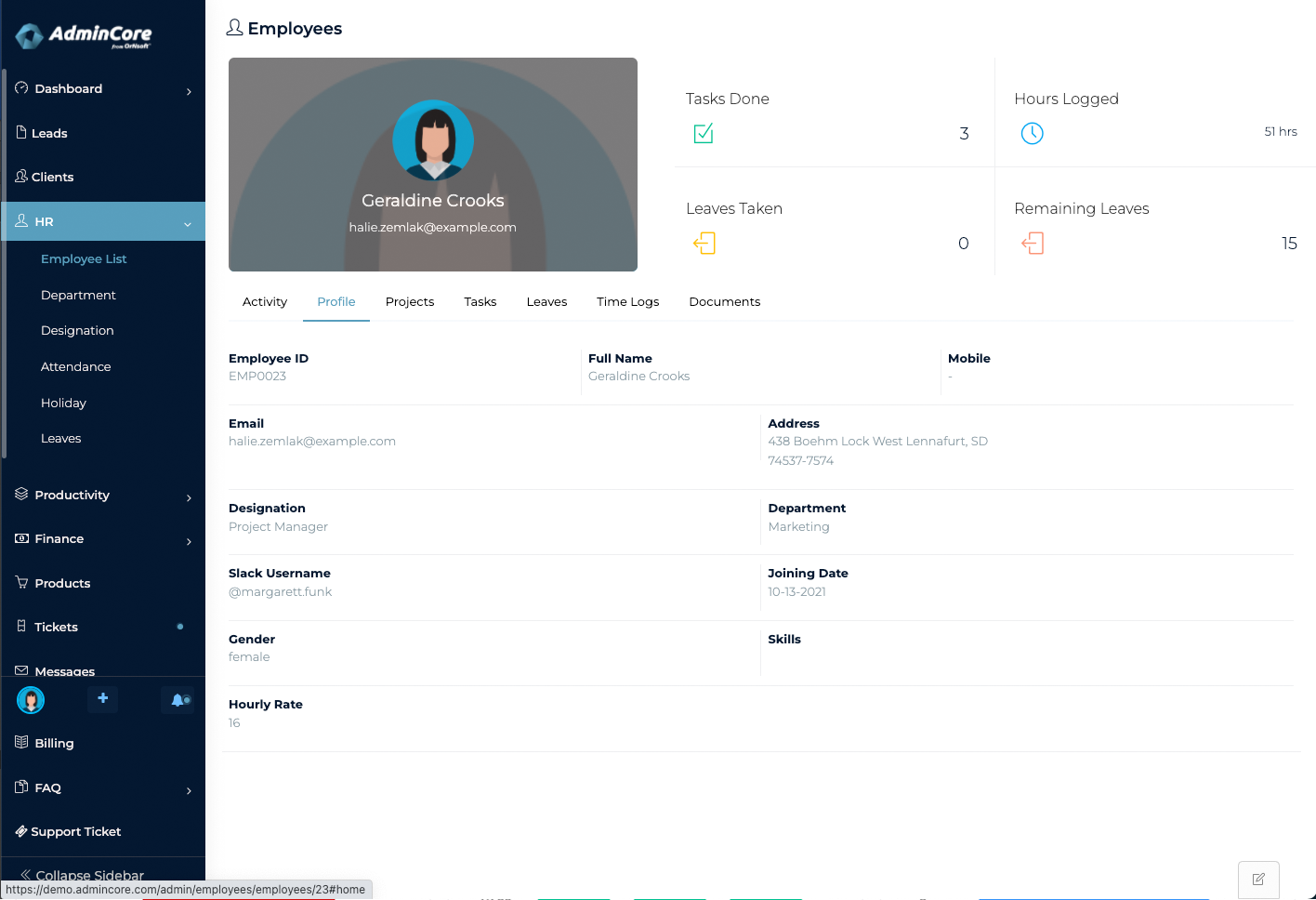Open the Time Logs tab
The height and width of the screenshot is (900, 1316).
(627, 302)
